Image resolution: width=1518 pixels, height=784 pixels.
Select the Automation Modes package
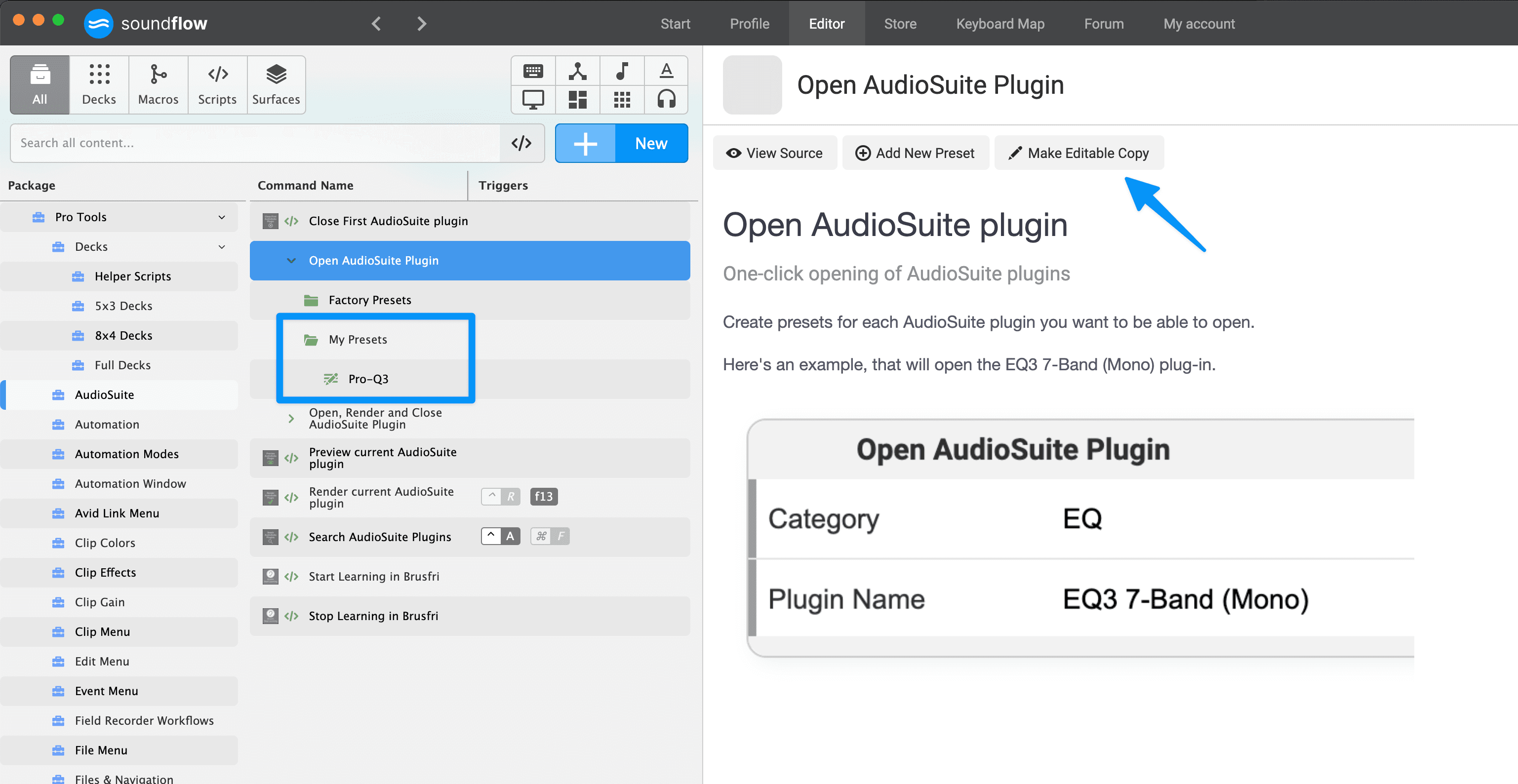click(119, 454)
